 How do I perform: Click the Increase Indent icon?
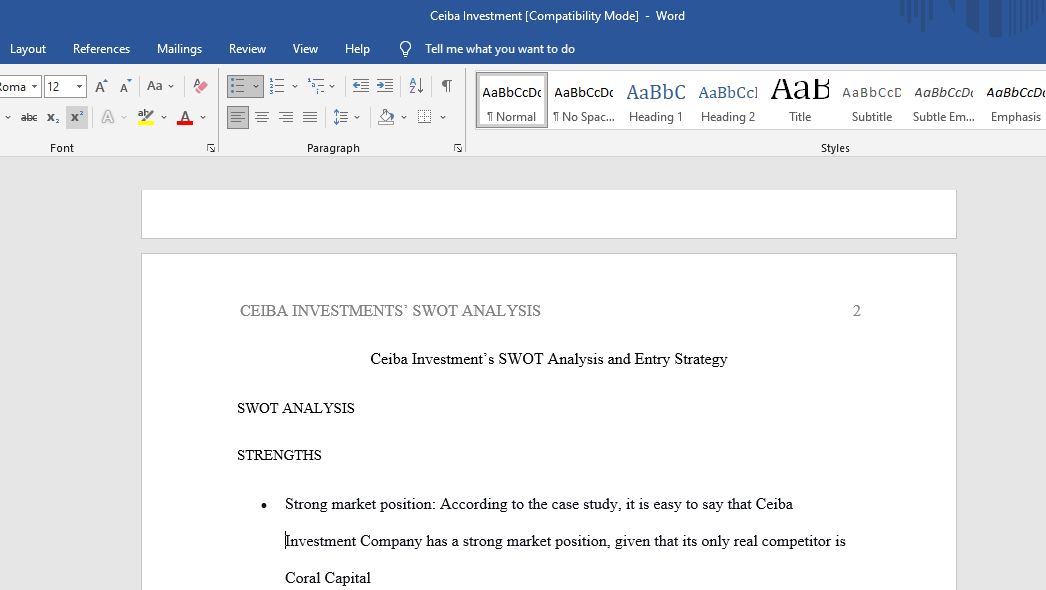pos(385,86)
